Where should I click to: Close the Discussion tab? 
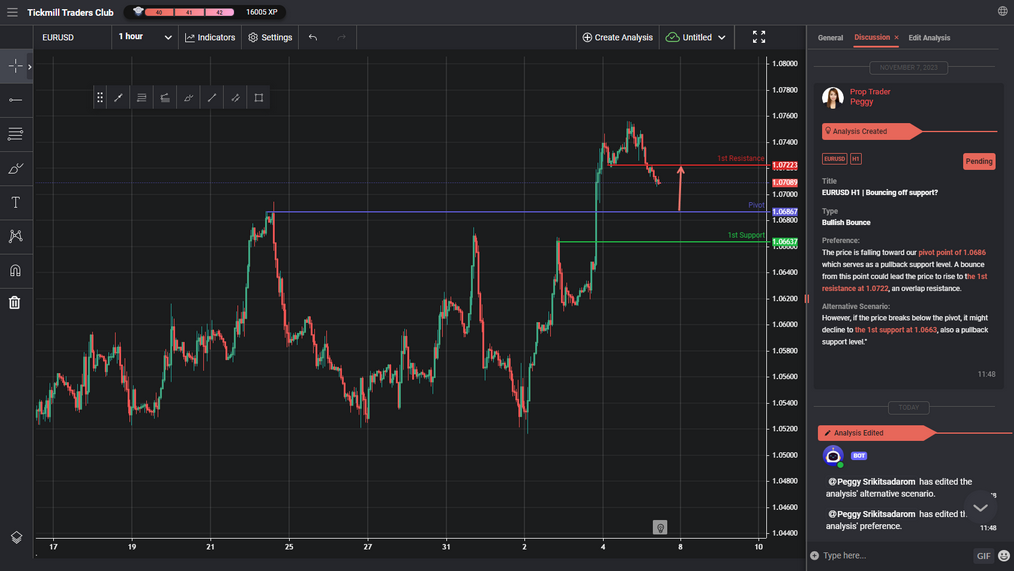tap(896, 37)
